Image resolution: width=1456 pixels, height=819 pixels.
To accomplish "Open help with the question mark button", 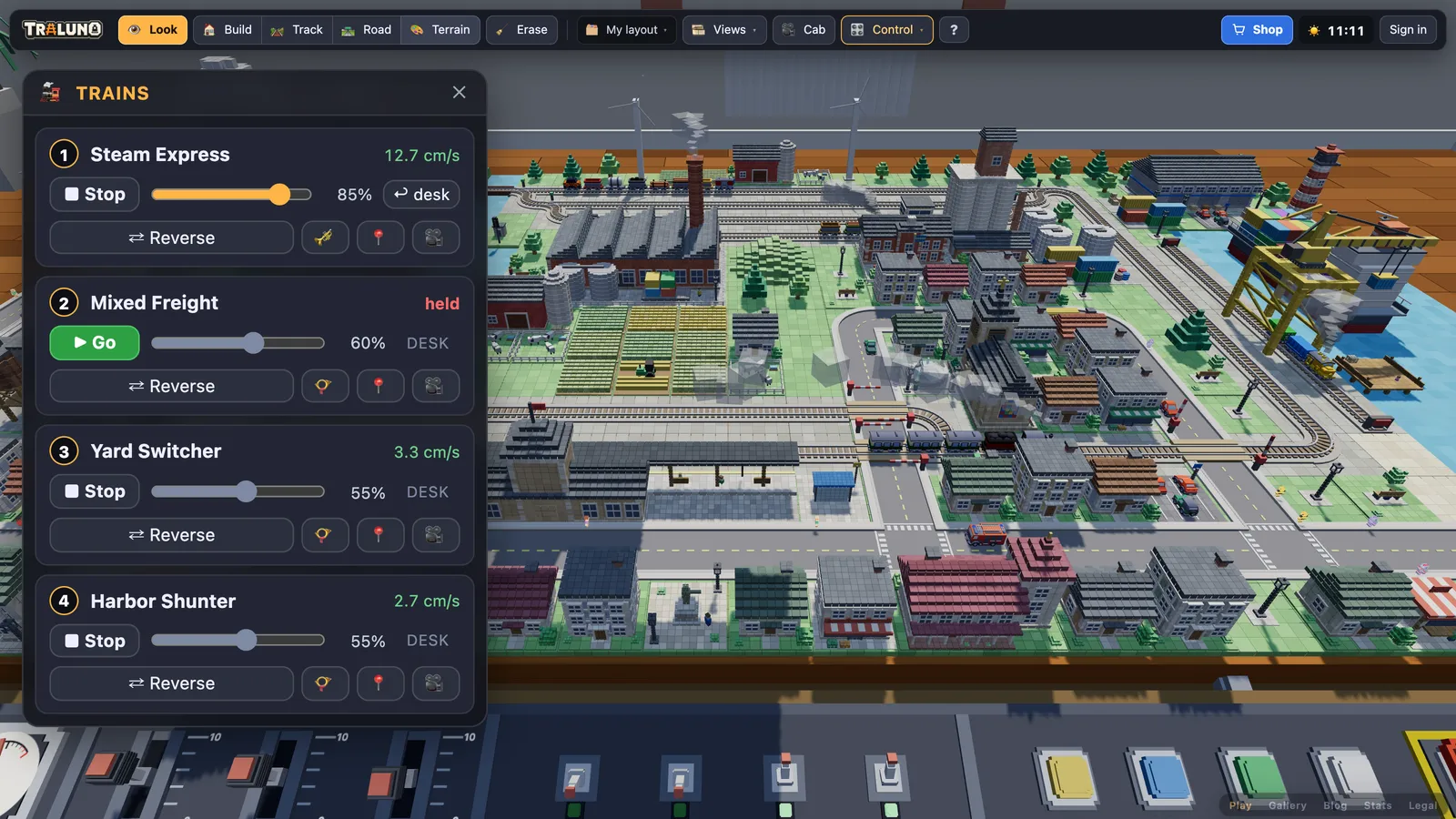I will [954, 30].
